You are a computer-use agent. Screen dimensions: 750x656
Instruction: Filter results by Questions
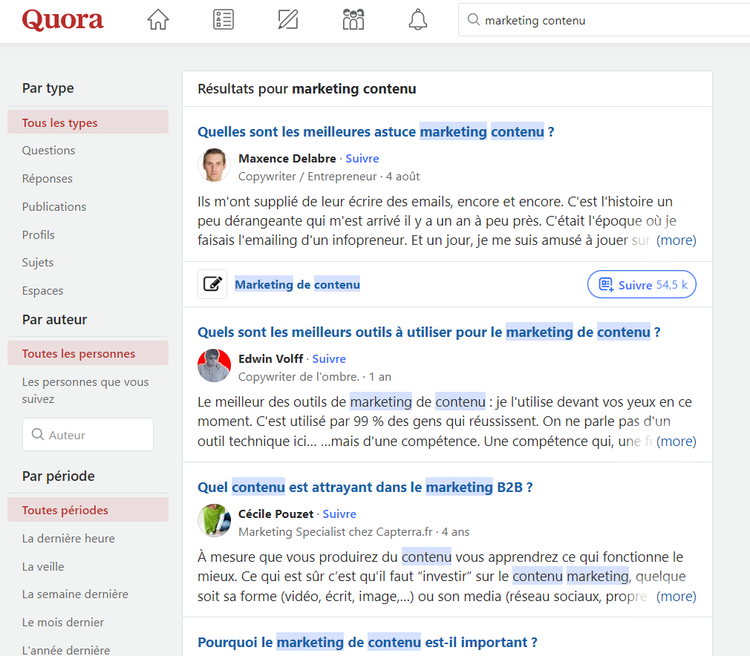pos(49,150)
